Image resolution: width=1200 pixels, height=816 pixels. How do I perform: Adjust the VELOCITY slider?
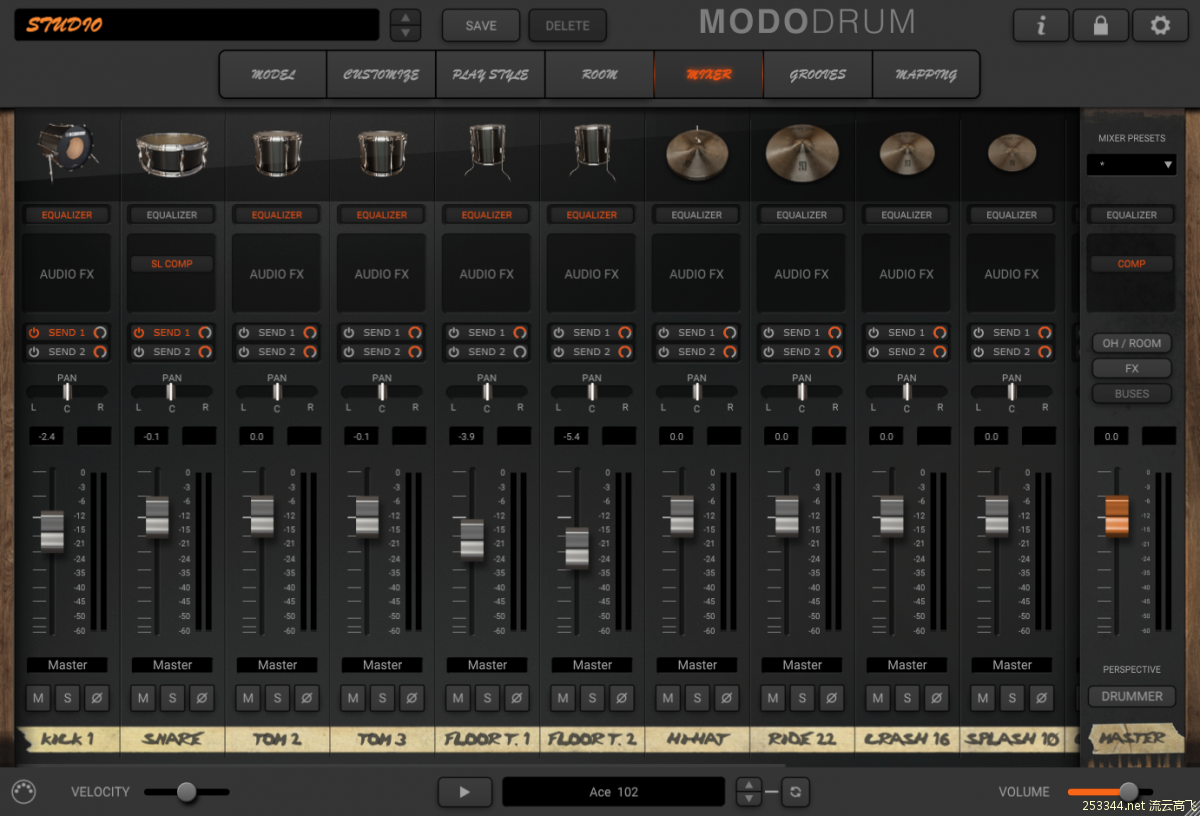(x=187, y=792)
